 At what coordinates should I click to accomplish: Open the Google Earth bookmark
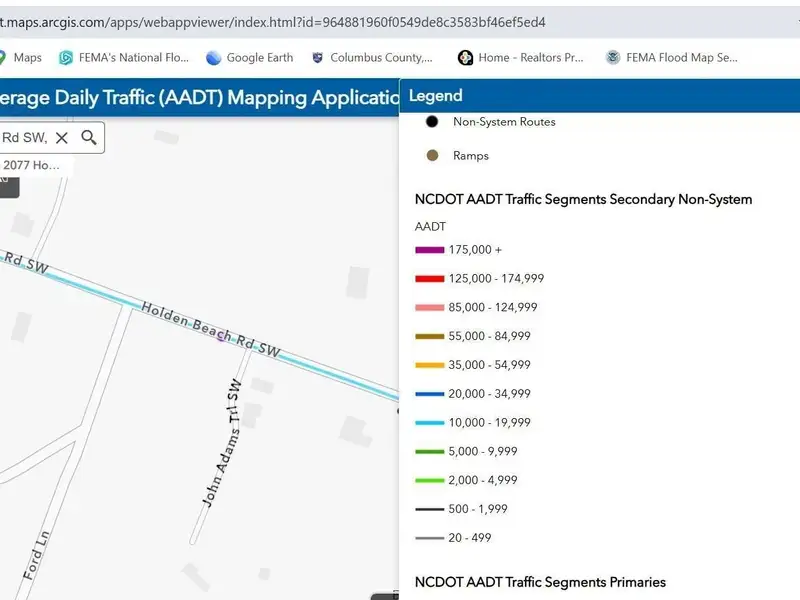[x=250, y=58]
